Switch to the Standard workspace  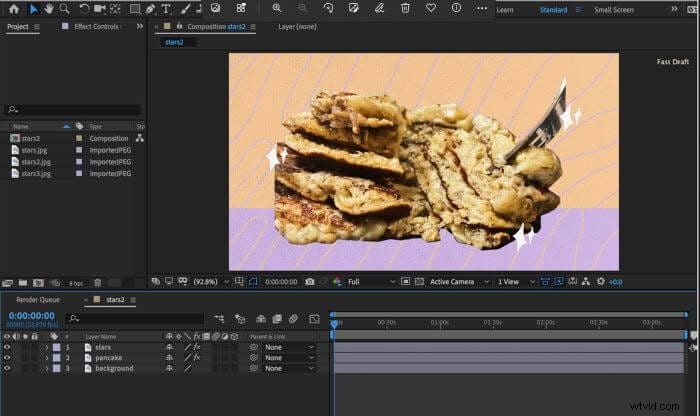pyautogui.click(x=554, y=9)
